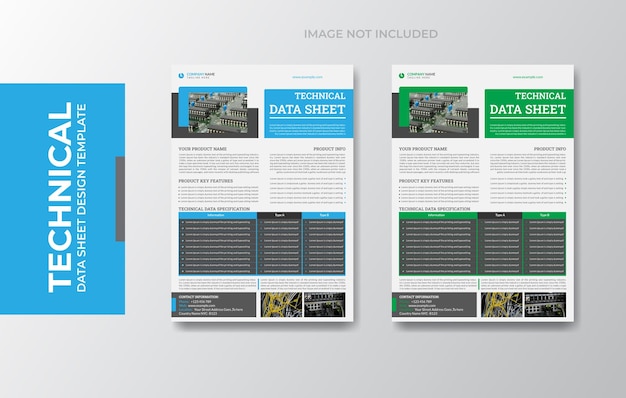Click the server rack photo on blue flyer
626x398 pixels.
[325, 305]
